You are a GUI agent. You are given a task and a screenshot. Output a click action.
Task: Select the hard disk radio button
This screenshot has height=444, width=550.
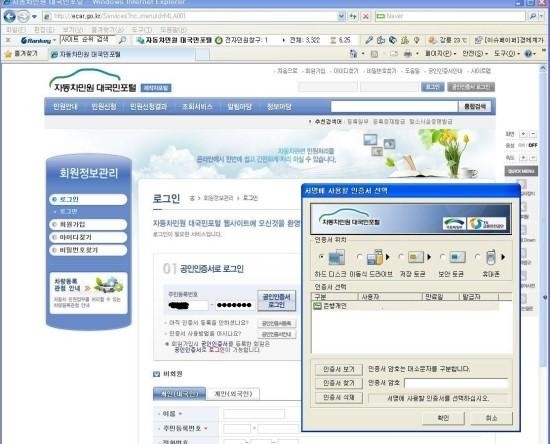pyautogui.click(x=321, y=257)
